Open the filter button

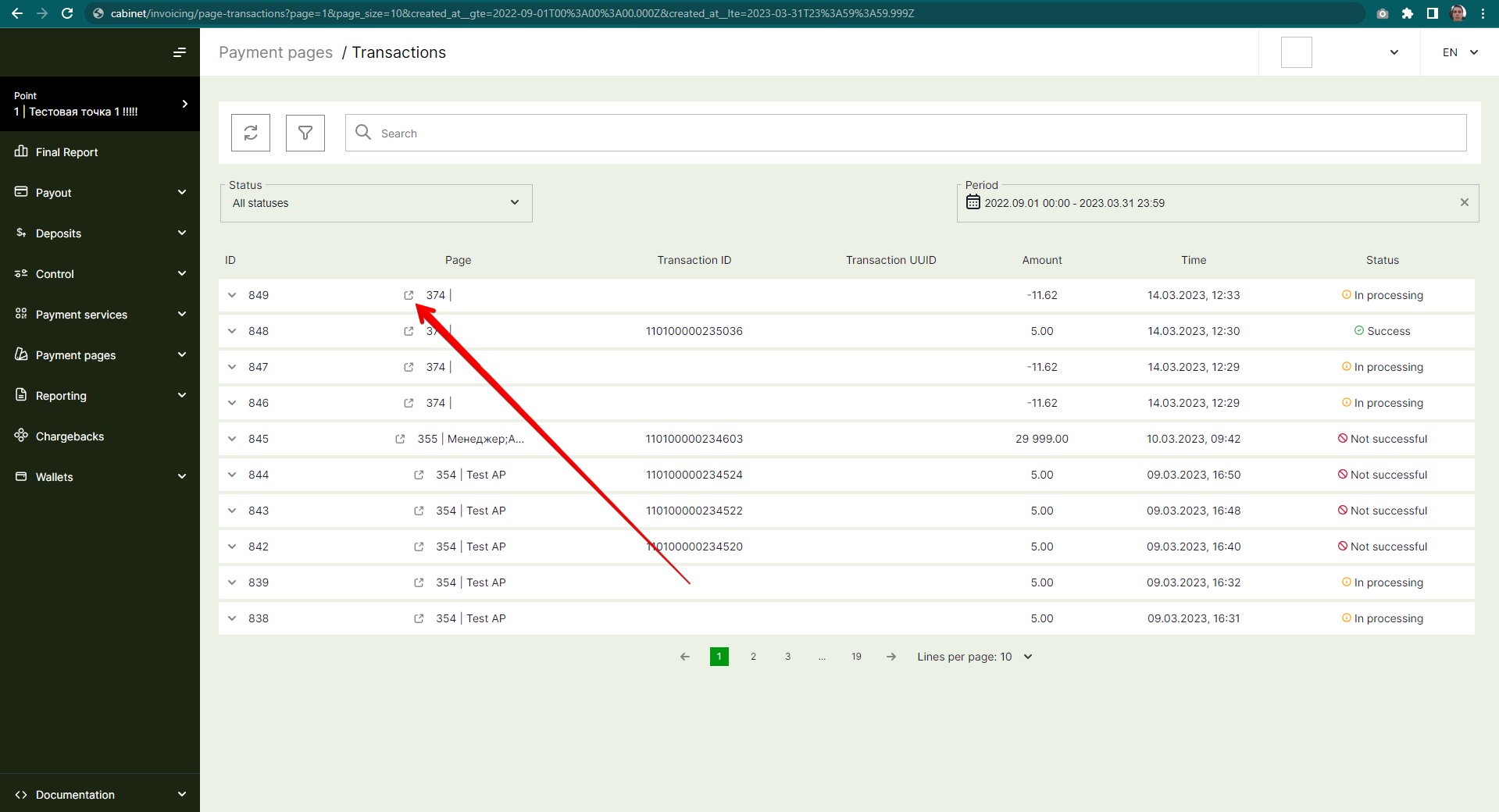(x=305, y=133)
